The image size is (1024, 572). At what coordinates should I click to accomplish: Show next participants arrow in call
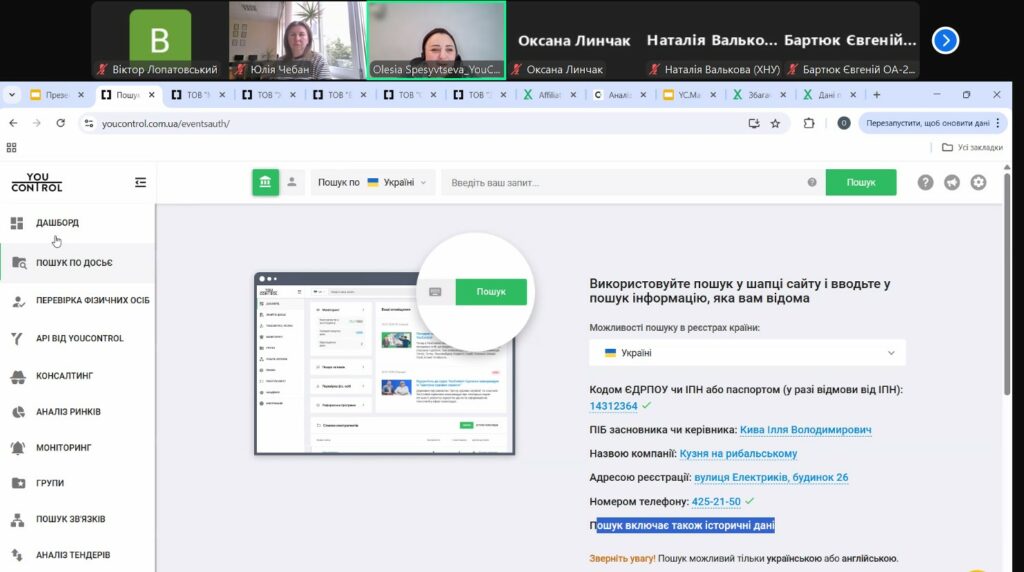[945, 40]
